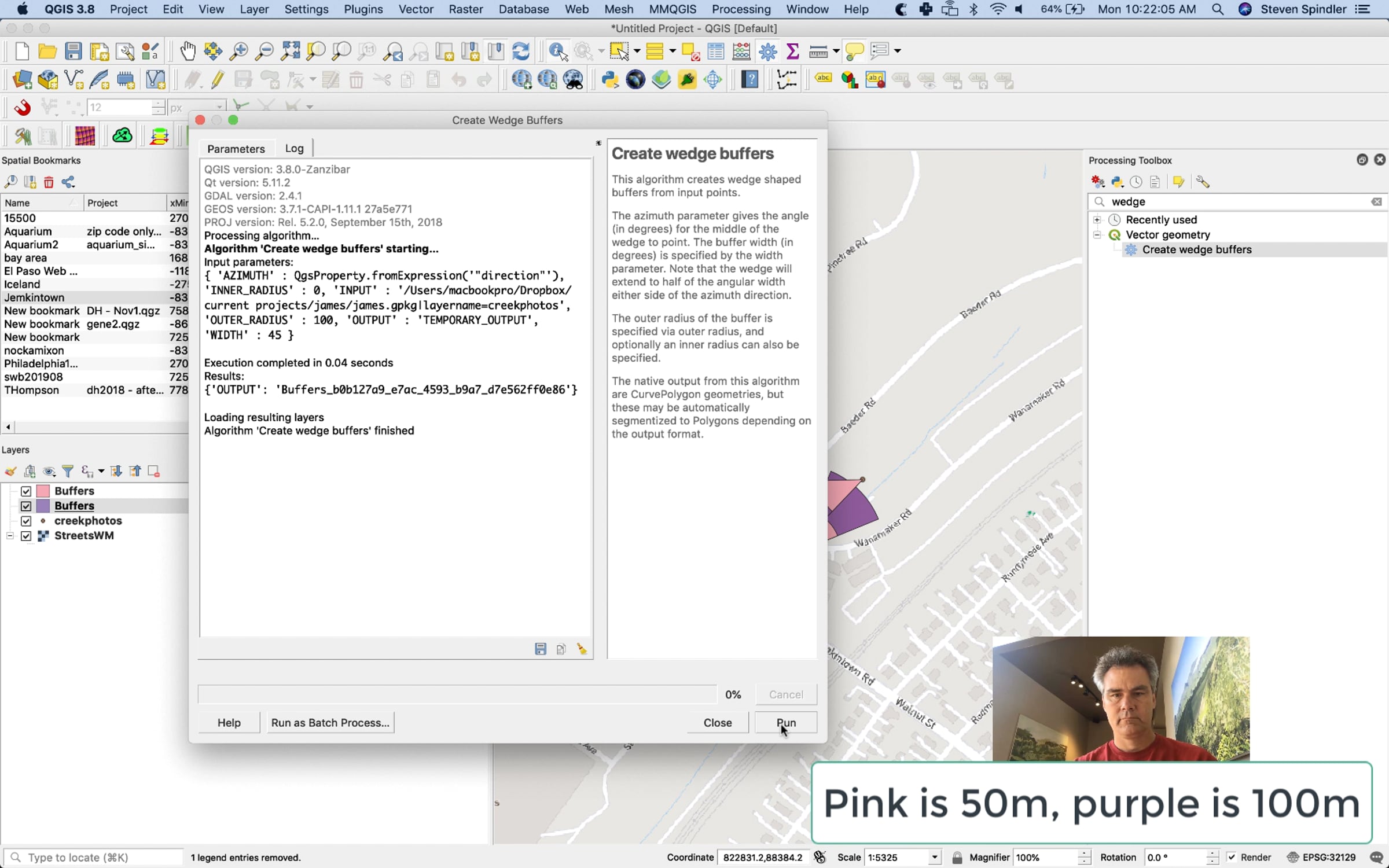Toggle the scale lock icon

point(957,857)
